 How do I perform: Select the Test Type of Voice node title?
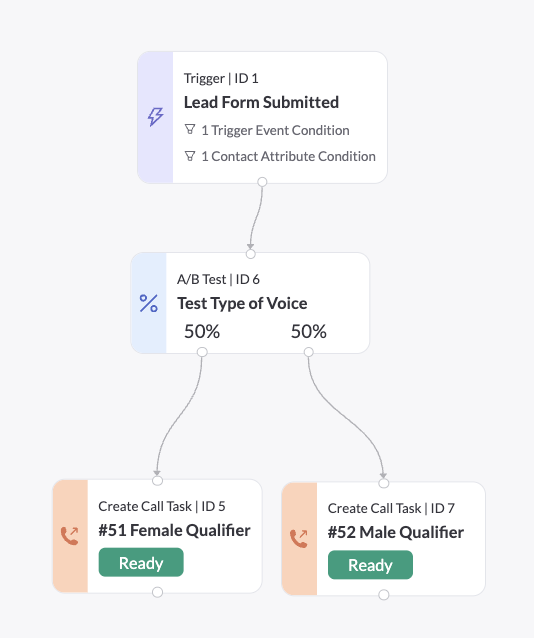point(242,304)
